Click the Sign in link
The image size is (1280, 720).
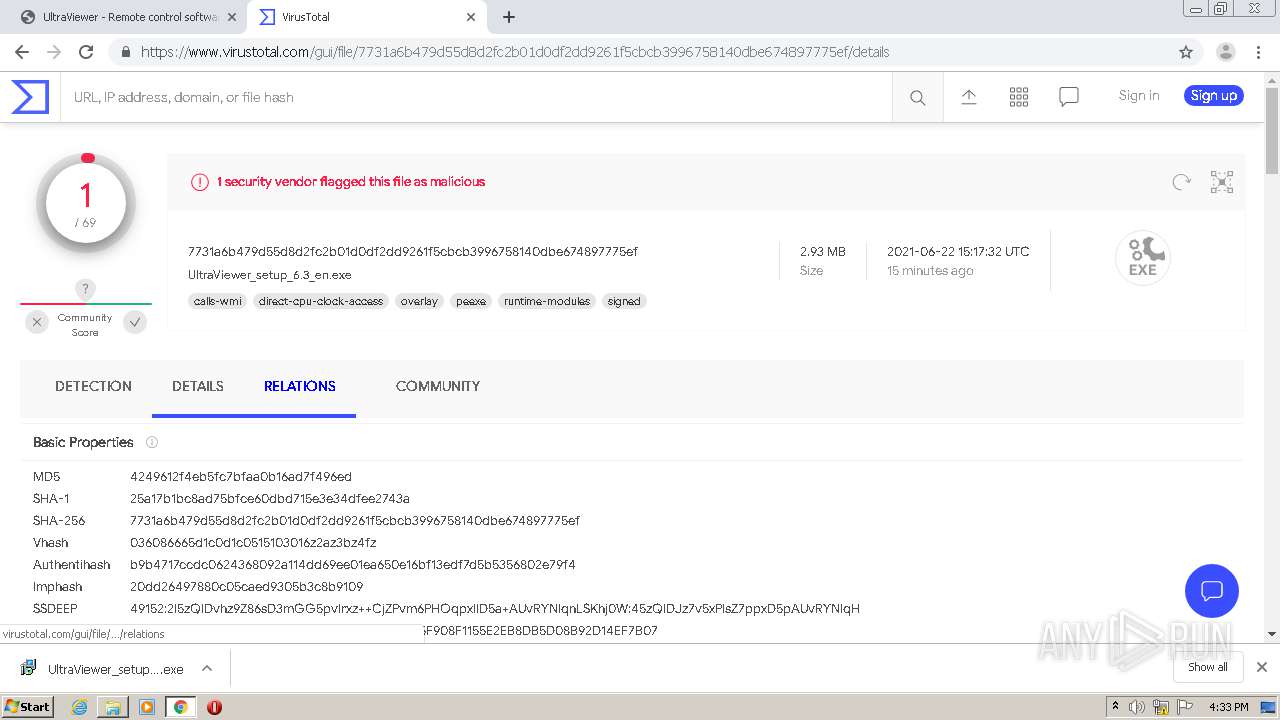click(1139, 96)
